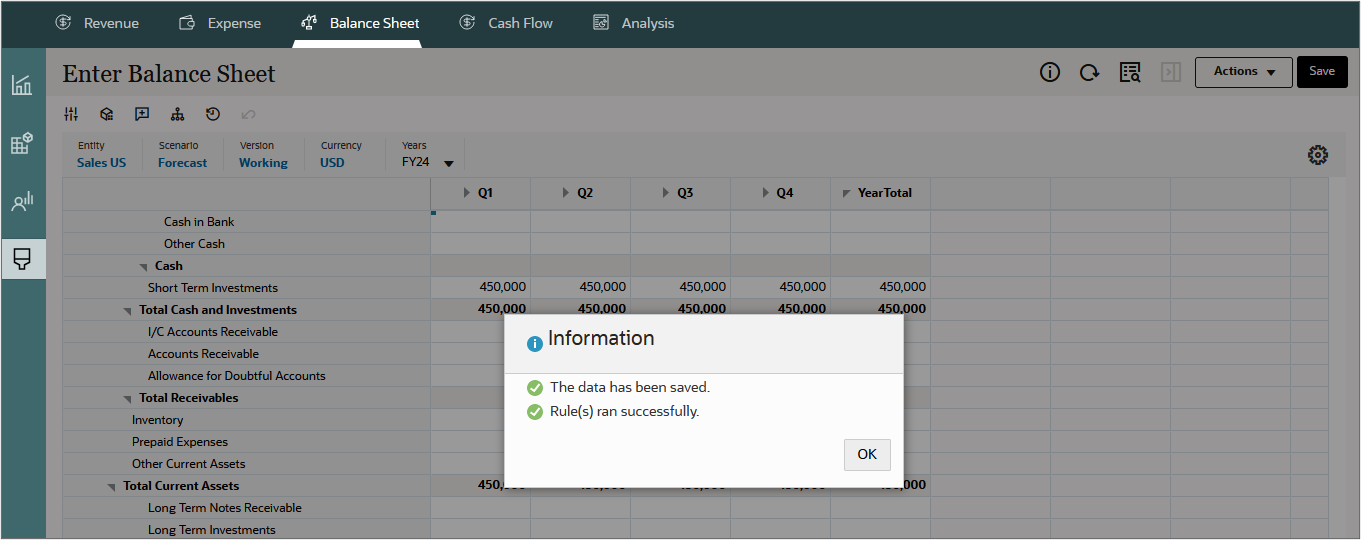Collapse the YearTotal column
Image resolution: width=1361 pixels, height=540 pixels.
click(x=847, y=193)
